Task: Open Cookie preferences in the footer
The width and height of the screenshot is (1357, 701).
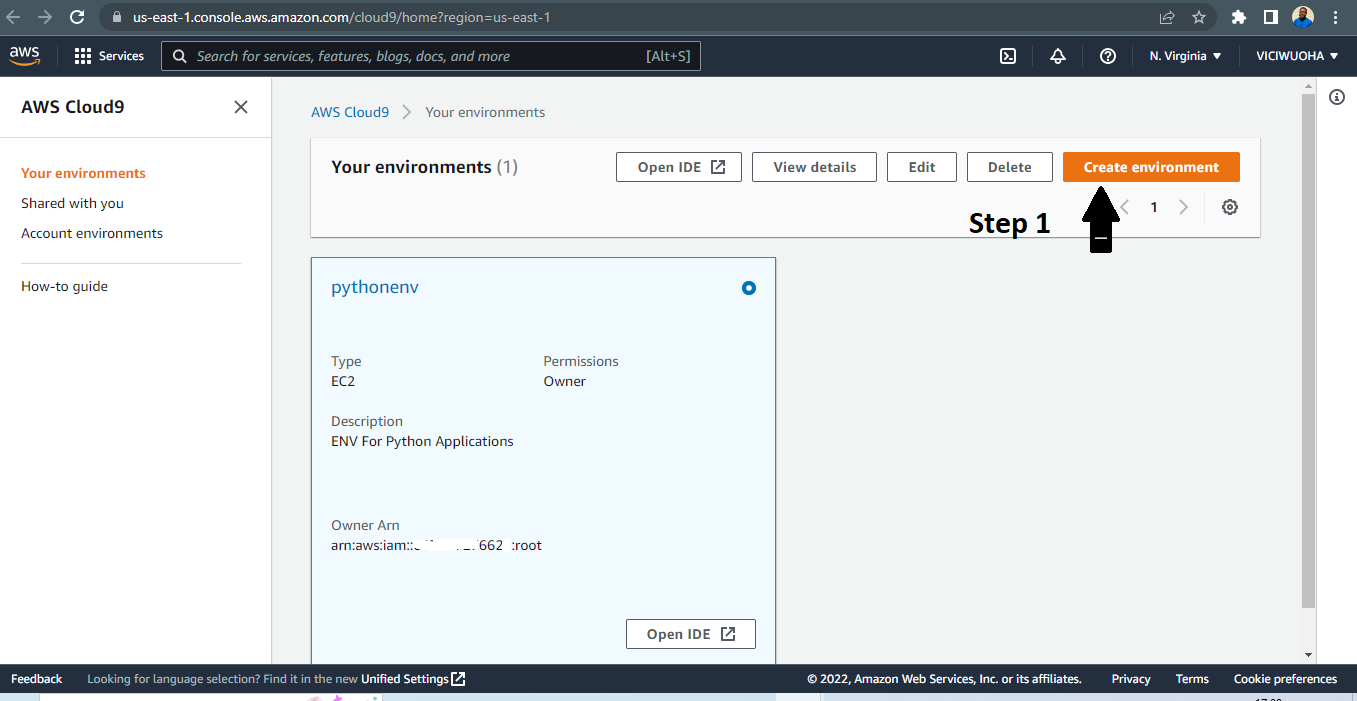Action: 1285,679
